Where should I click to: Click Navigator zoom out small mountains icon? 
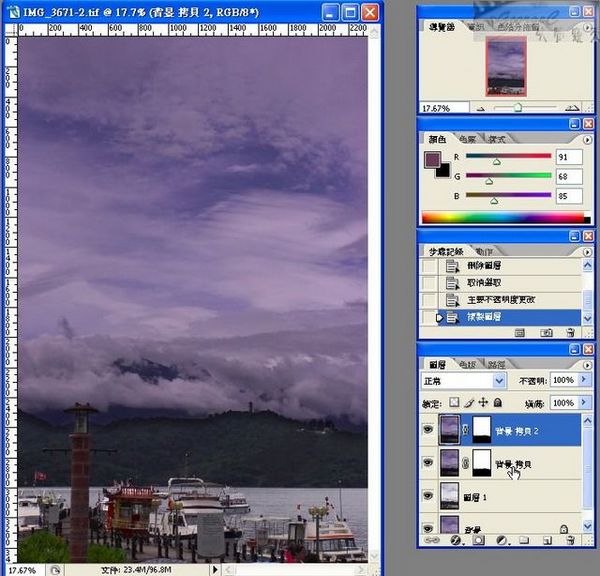tap(480, 109)
